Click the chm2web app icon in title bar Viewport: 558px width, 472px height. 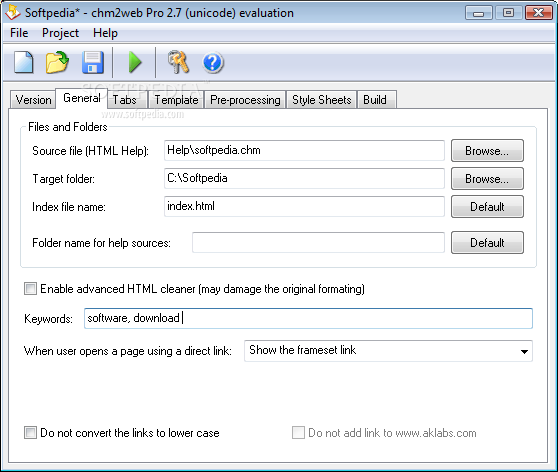(x=13, y=12)
